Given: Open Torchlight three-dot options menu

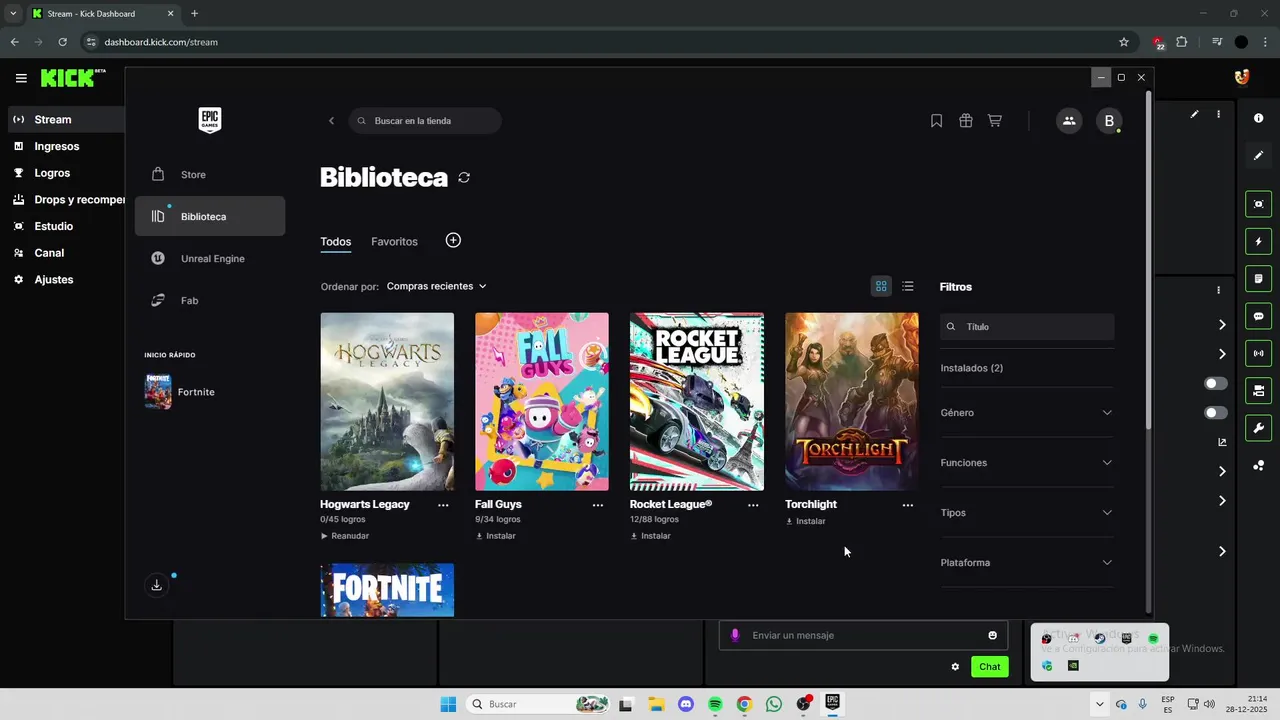Looking at the screenshot, I should pos(908,505).
